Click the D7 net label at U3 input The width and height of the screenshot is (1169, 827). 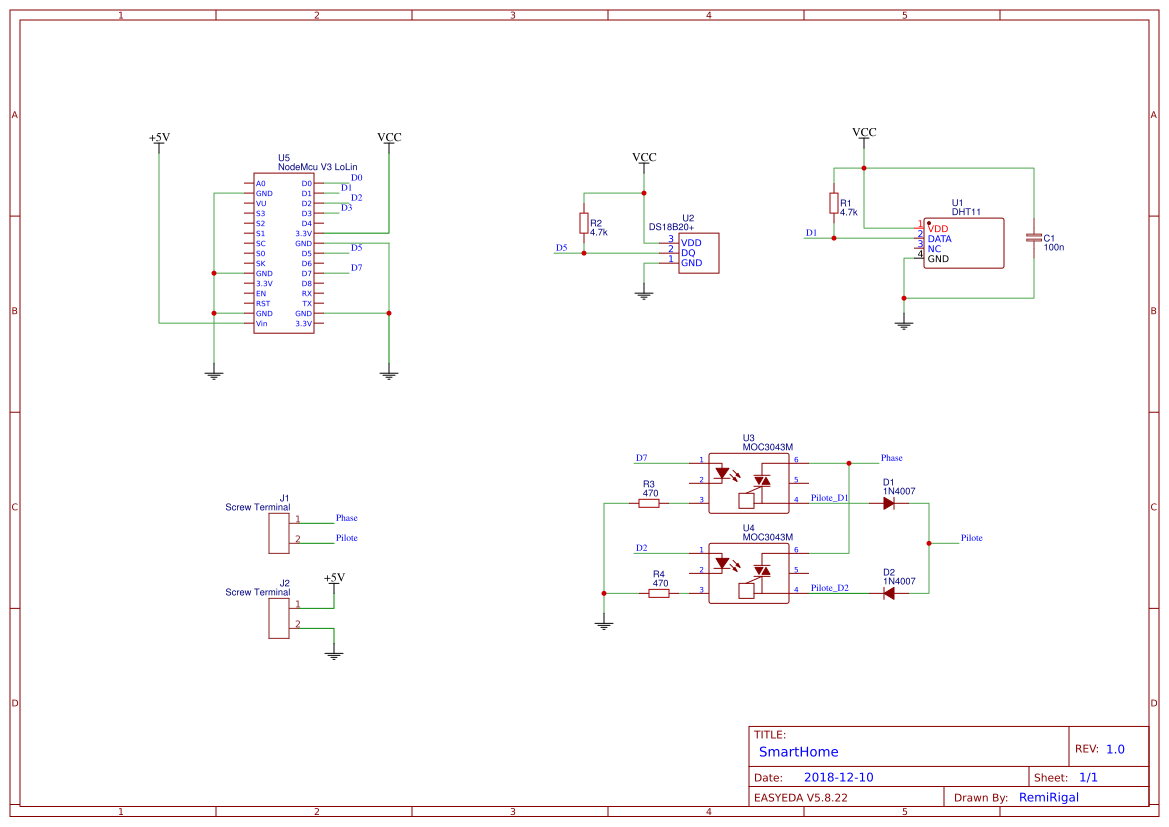(x=641, y=458)
